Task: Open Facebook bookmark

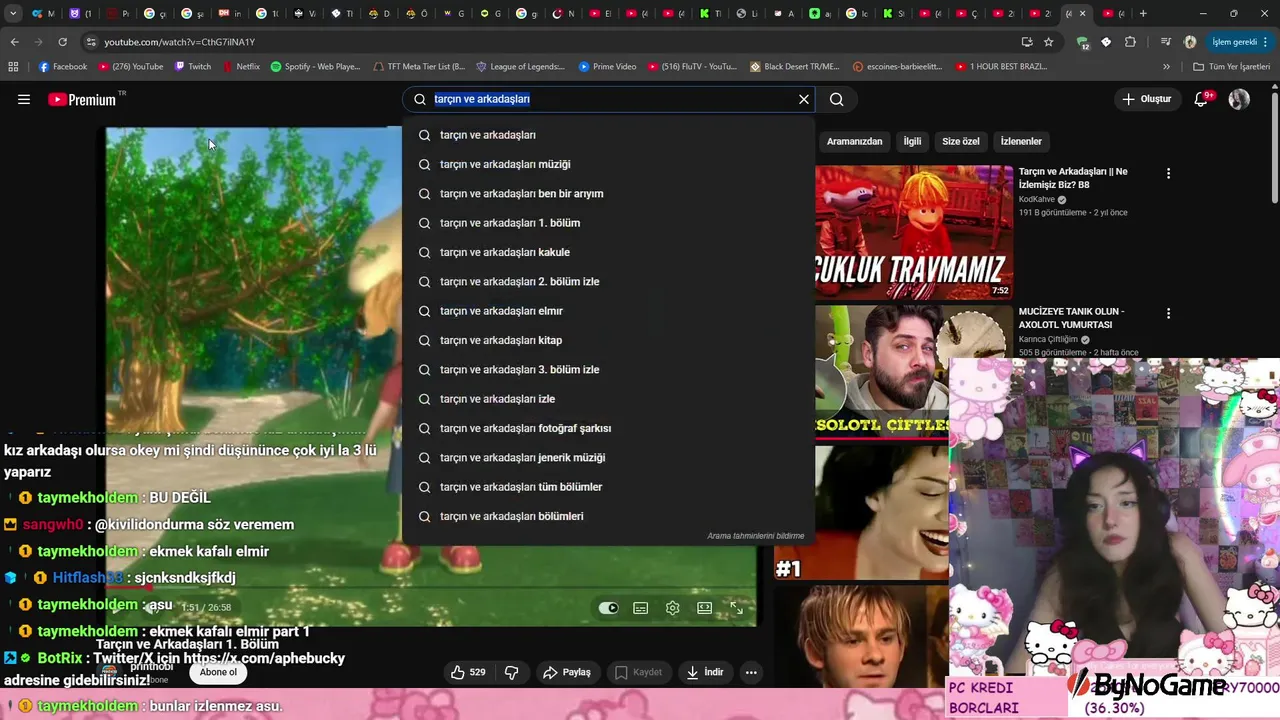Action: pyautogui.click(x=63, y=67)
